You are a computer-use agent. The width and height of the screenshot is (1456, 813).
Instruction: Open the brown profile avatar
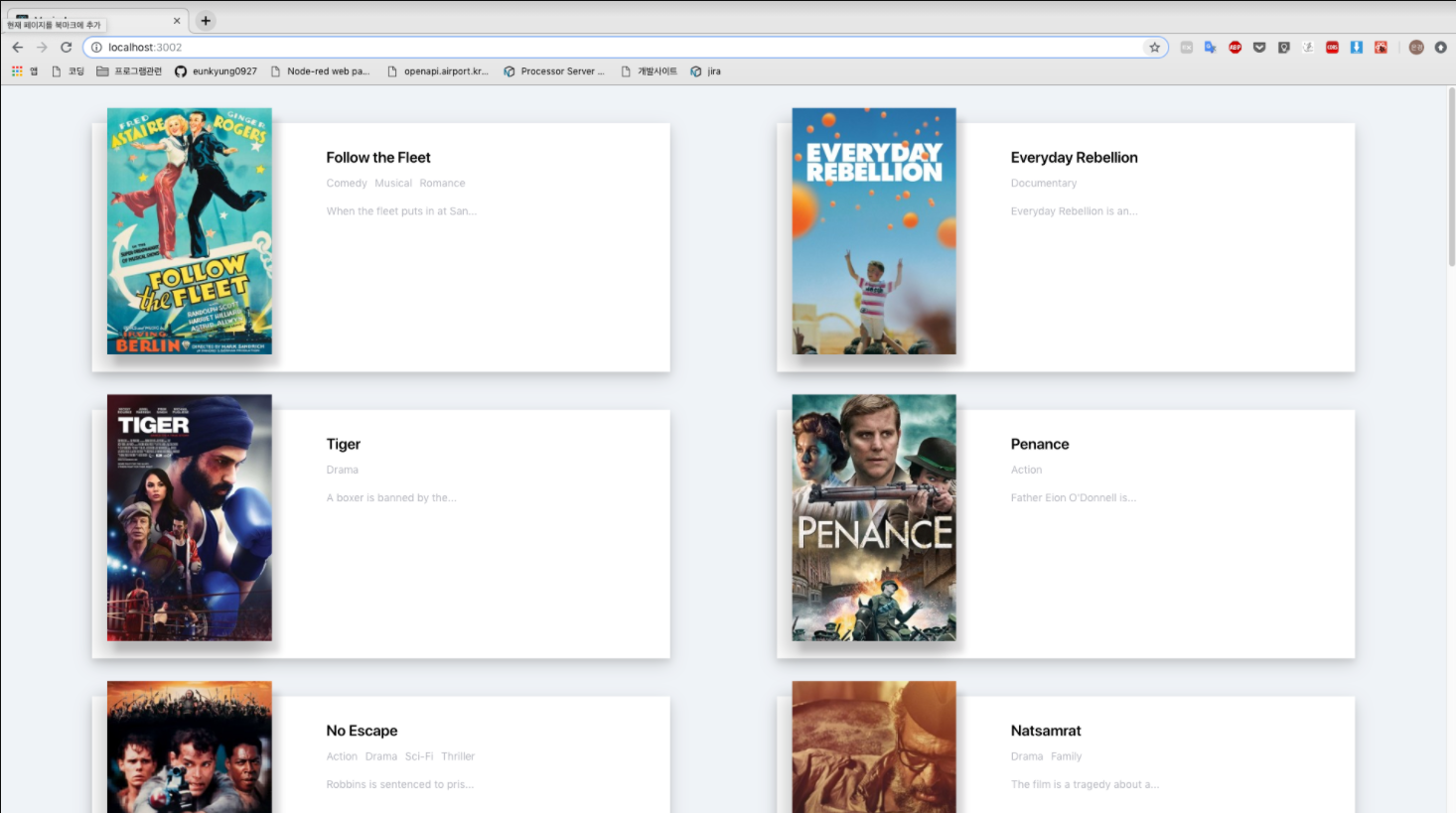(1416, 47)
